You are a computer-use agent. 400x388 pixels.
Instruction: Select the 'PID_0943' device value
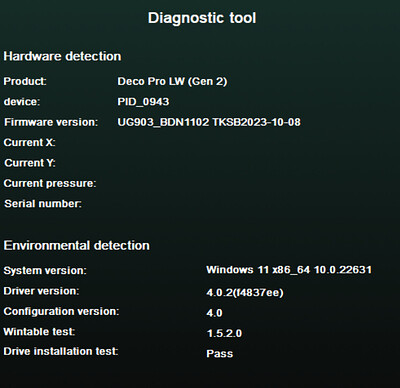[143, 102]
